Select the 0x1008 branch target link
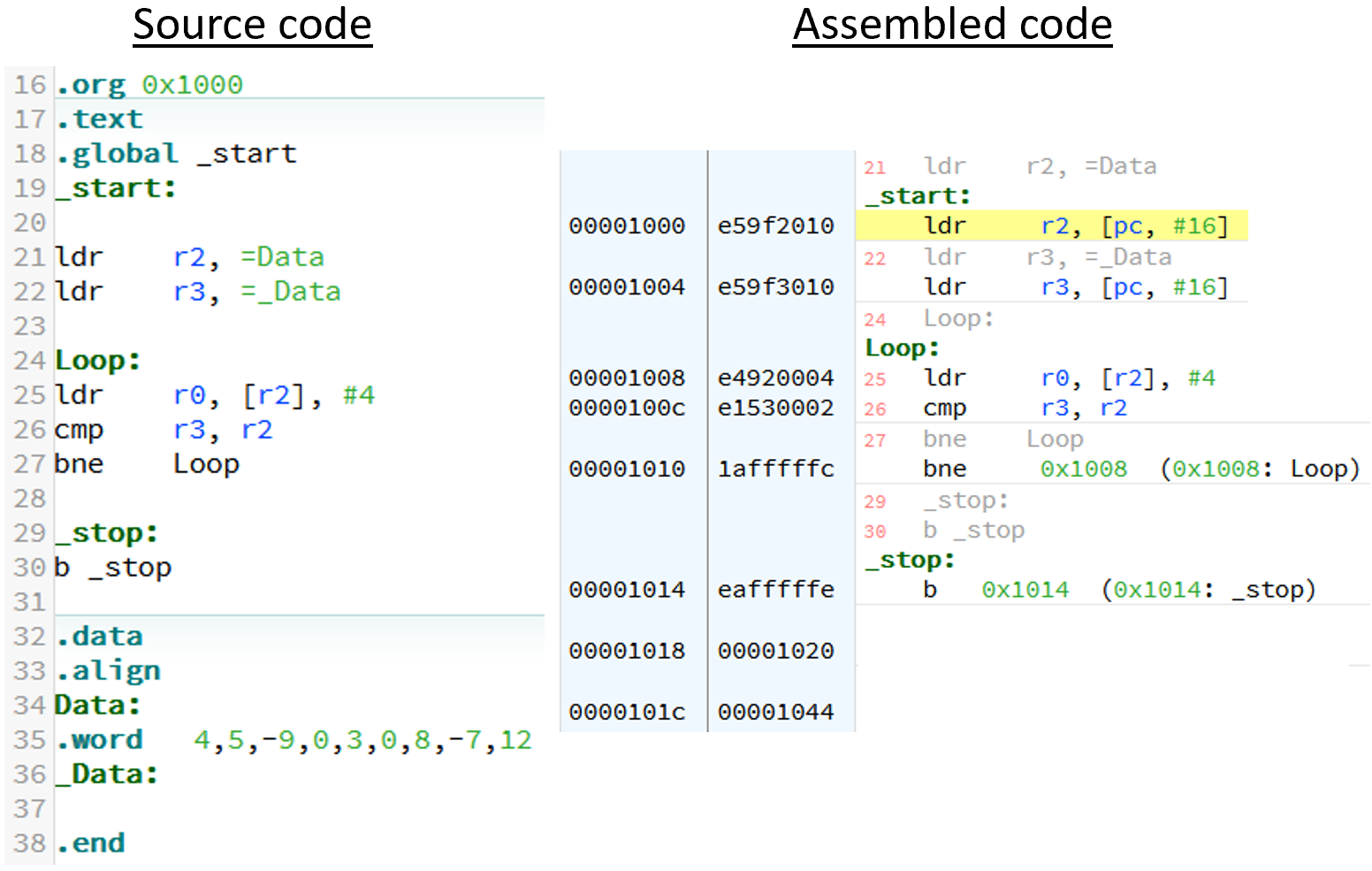 tap(1083, 469)
